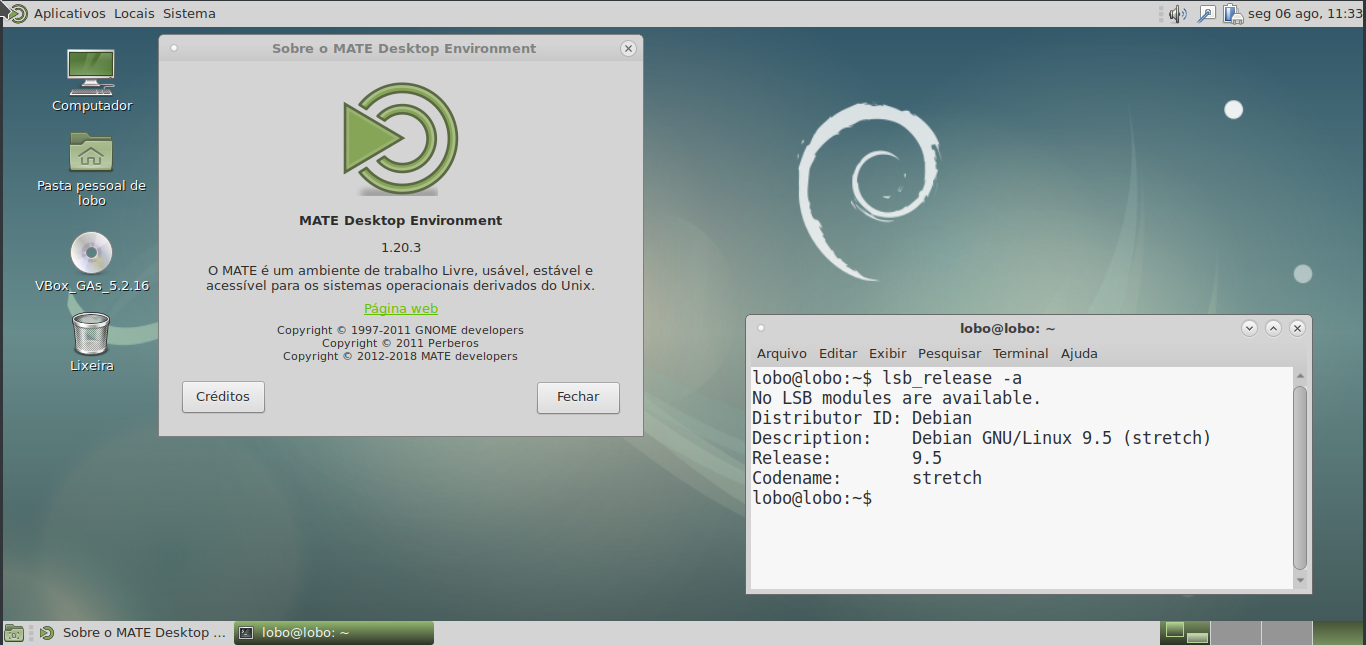Screen dimensions: 1366x645
Task: Click the show desktop icon in the taskbar
Action: coord(16,632)
